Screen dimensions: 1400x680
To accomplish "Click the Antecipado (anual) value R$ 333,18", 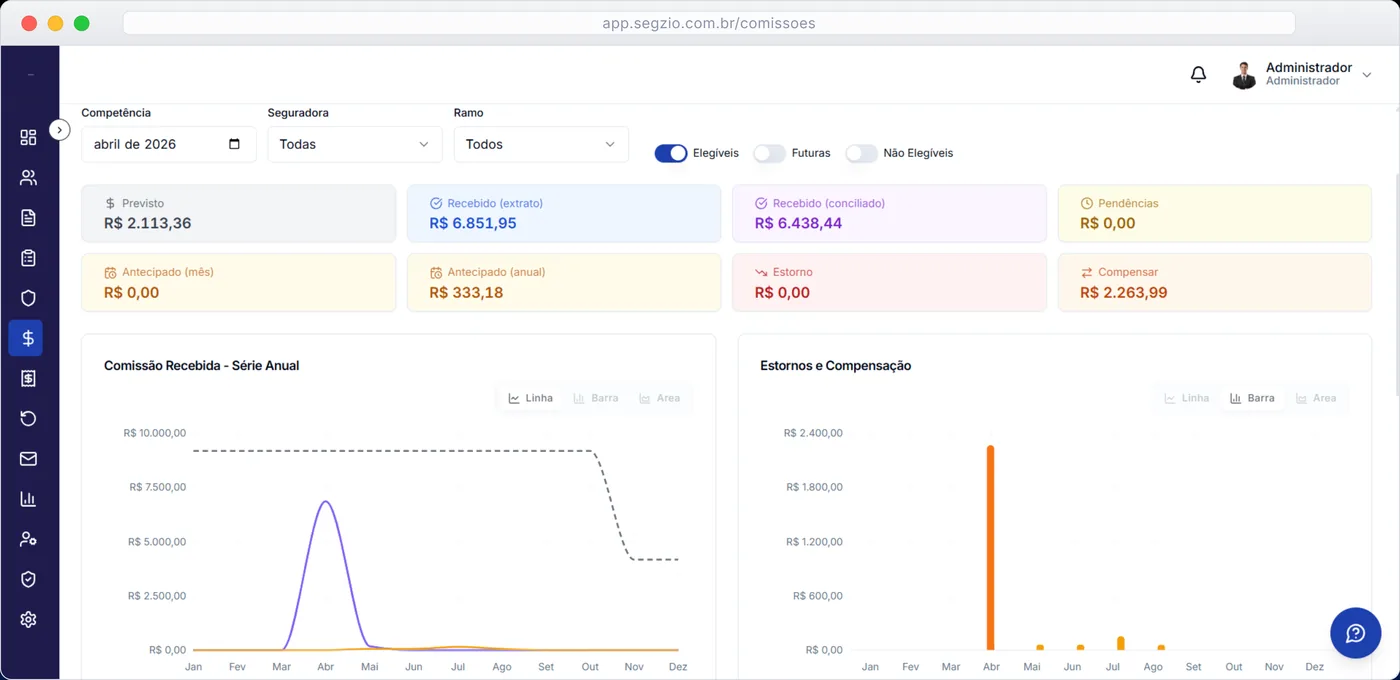I will tap(466, 293).
